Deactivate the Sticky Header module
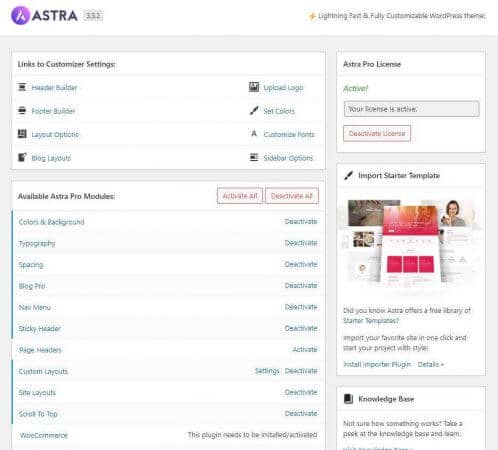Viewport: 498px width, 450px height. tap(301, 328)
